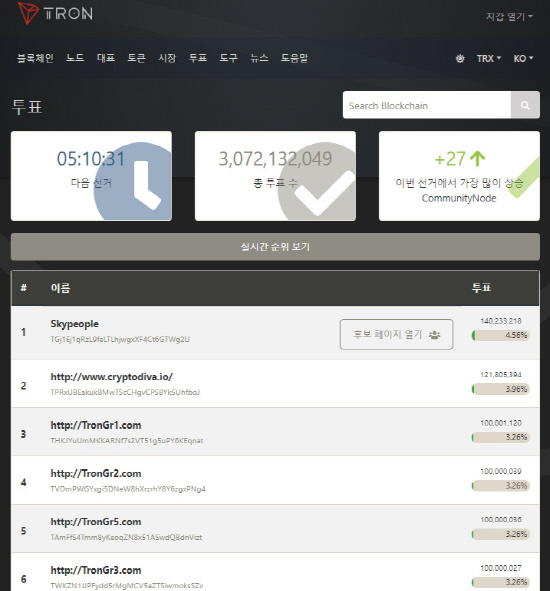Focus the Search Blockchain field
The height and width of the screenshot is (591, 550).
click(x=427, y=105)
